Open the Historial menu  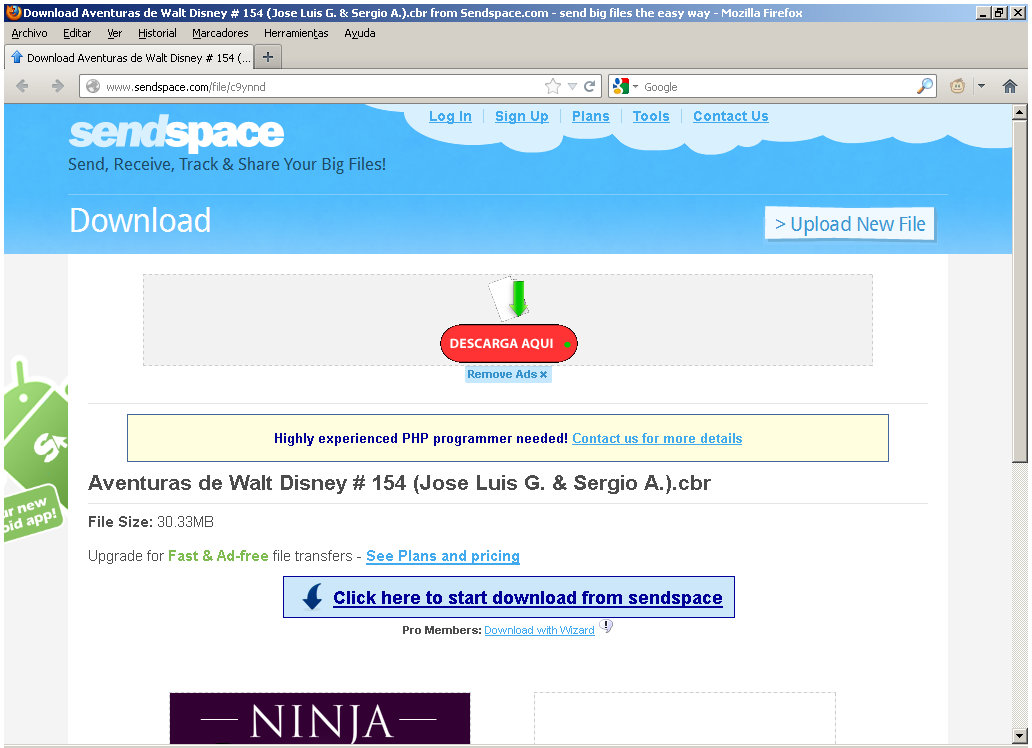[x=157, y=33]
